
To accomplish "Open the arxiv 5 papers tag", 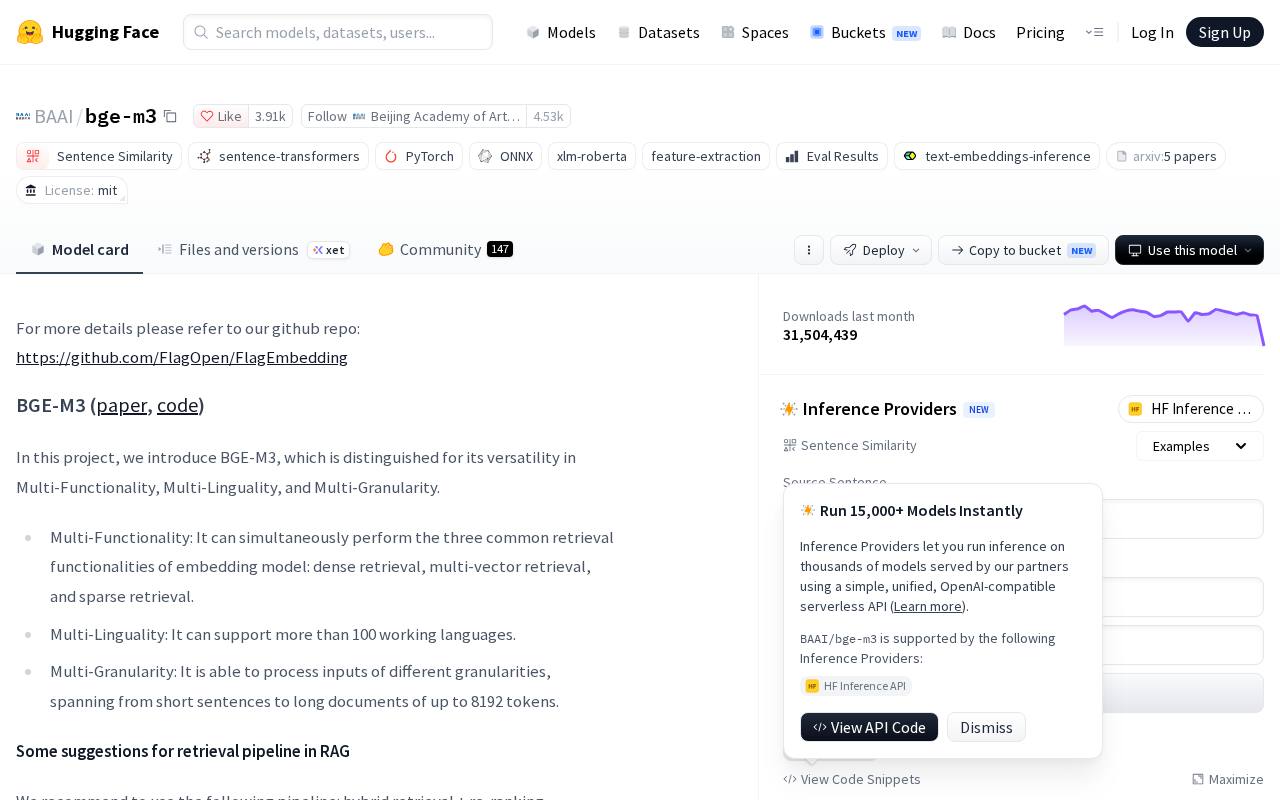I will coord(1166,156).
